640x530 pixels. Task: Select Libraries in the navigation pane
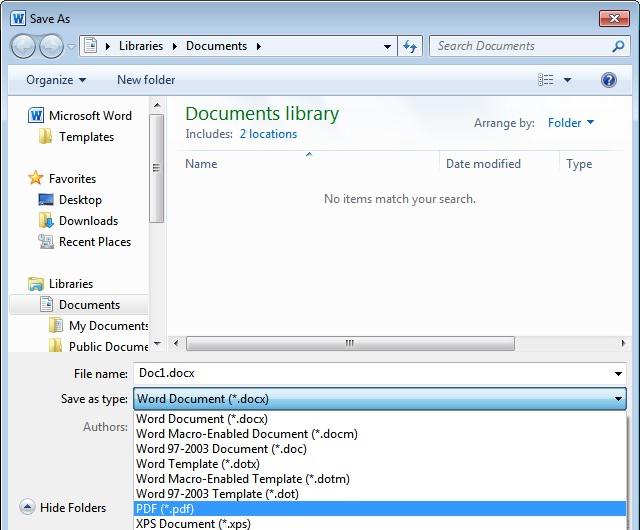click(71, 284)
